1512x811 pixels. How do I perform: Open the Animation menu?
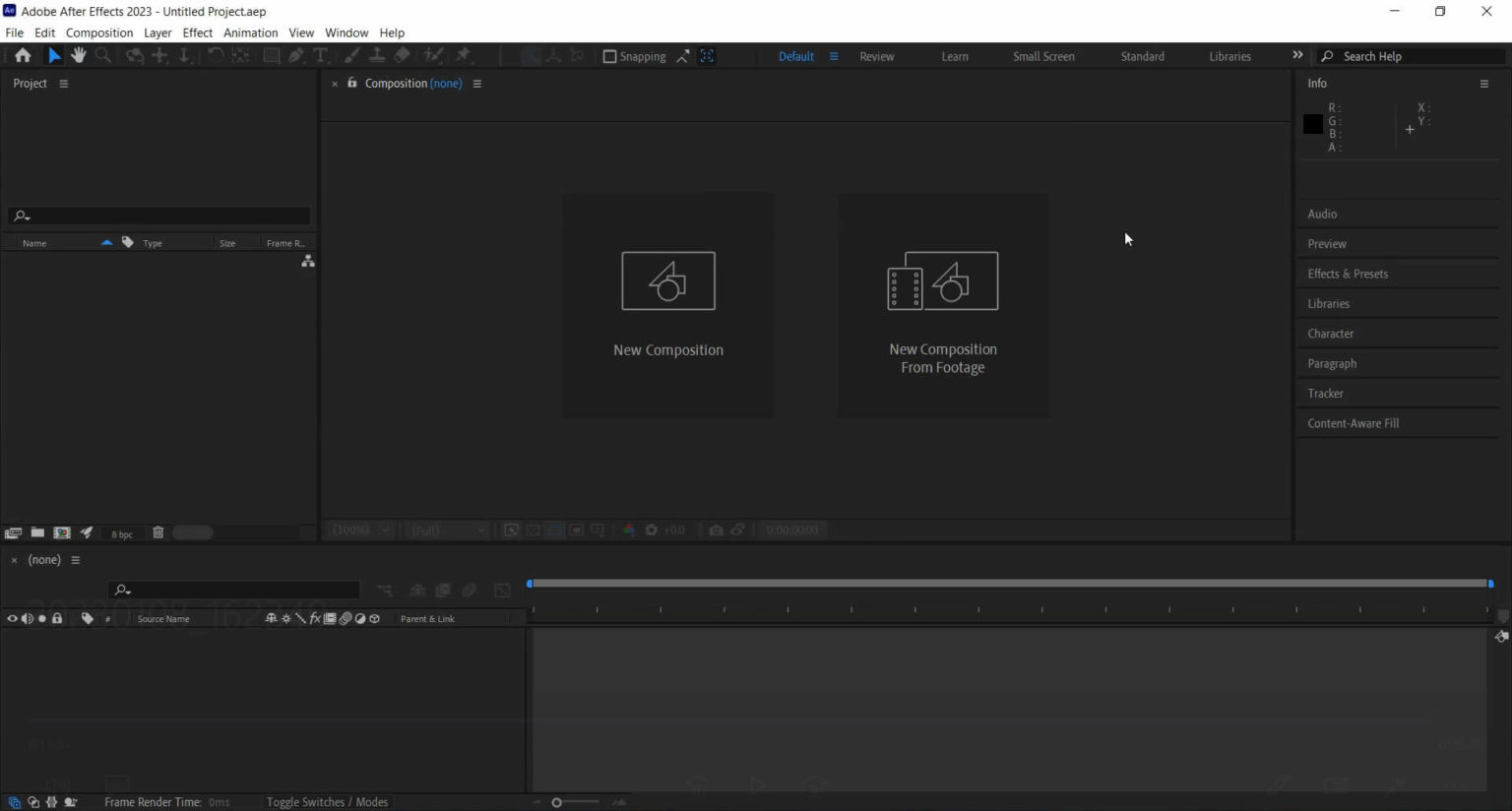[x=250, y=32]
